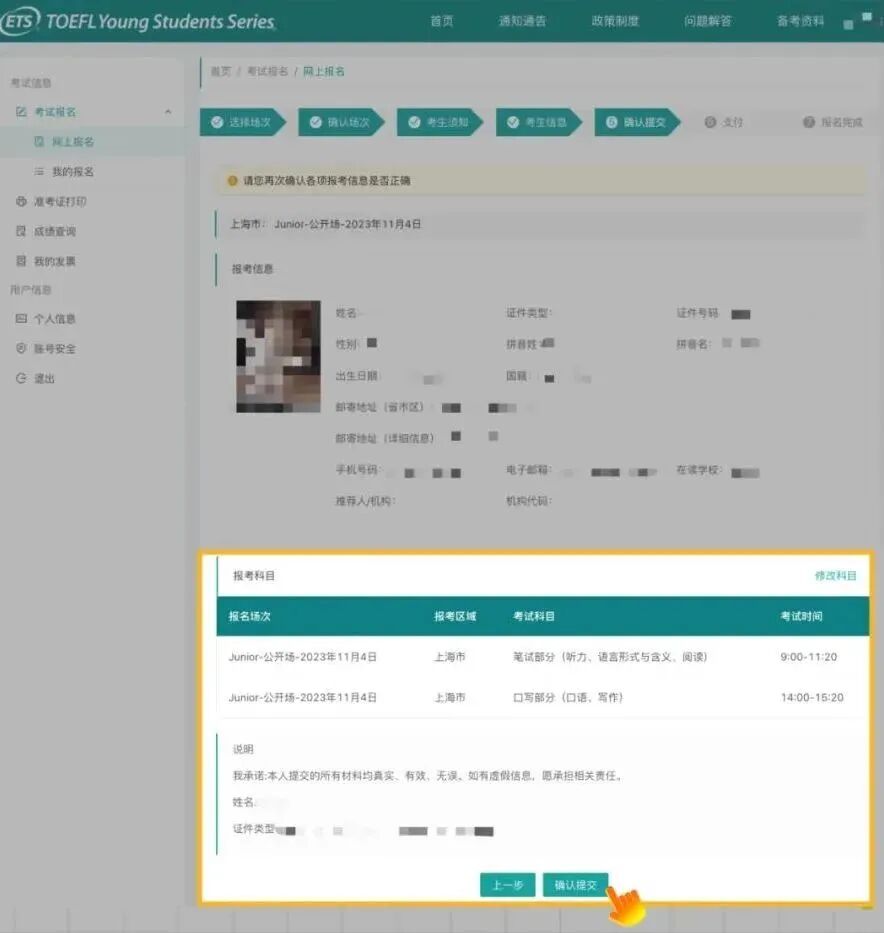The image size is (884, 933).
Task: Open 通知通告 in the top navigation
Action: click(x=522, y=21)
